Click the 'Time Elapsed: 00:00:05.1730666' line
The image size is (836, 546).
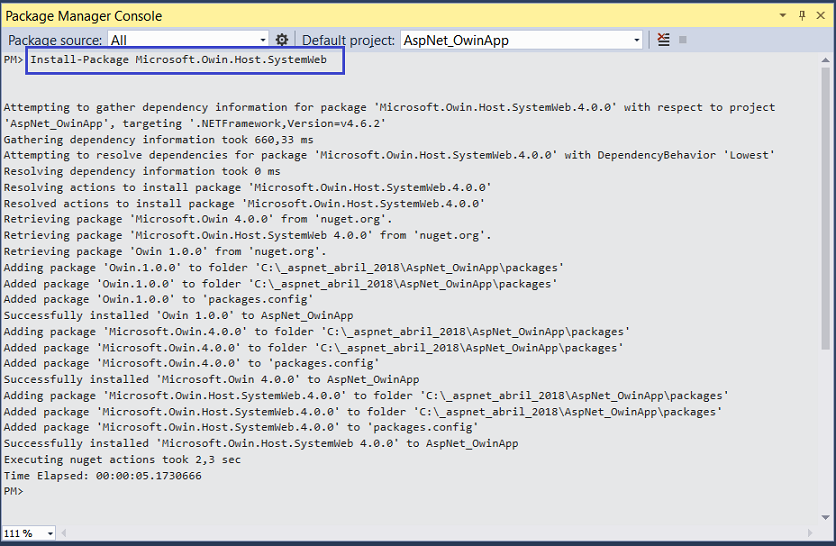click(x=102, y=475)
